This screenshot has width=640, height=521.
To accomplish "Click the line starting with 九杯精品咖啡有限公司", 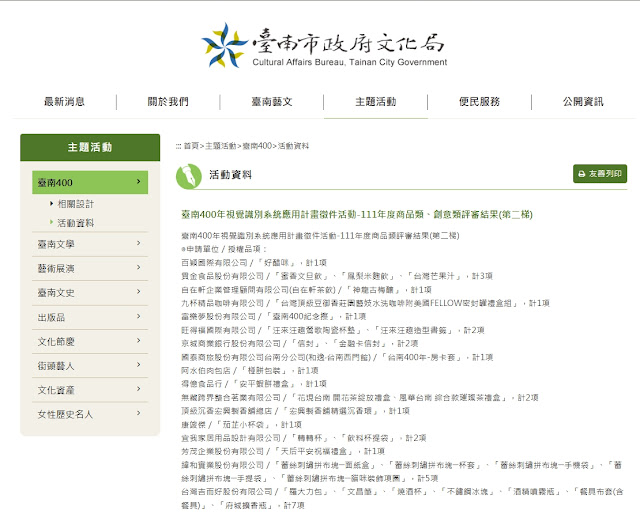I will [365, 303].
